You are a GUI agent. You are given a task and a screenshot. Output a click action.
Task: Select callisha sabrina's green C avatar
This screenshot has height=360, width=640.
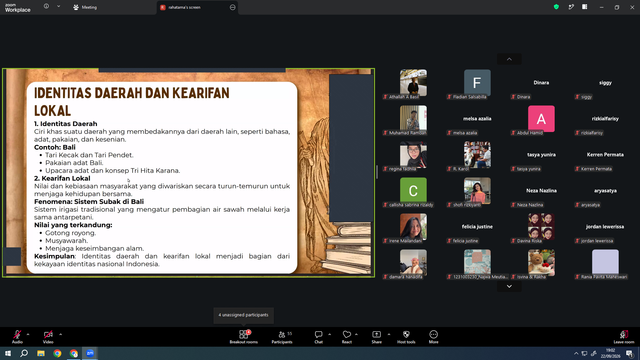[x=413, y=191]
